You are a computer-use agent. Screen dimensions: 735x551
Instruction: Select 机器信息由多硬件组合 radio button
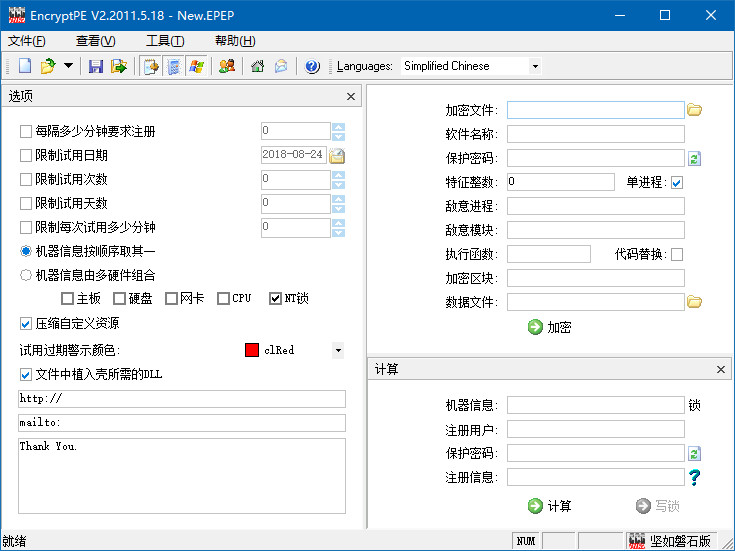26,275
